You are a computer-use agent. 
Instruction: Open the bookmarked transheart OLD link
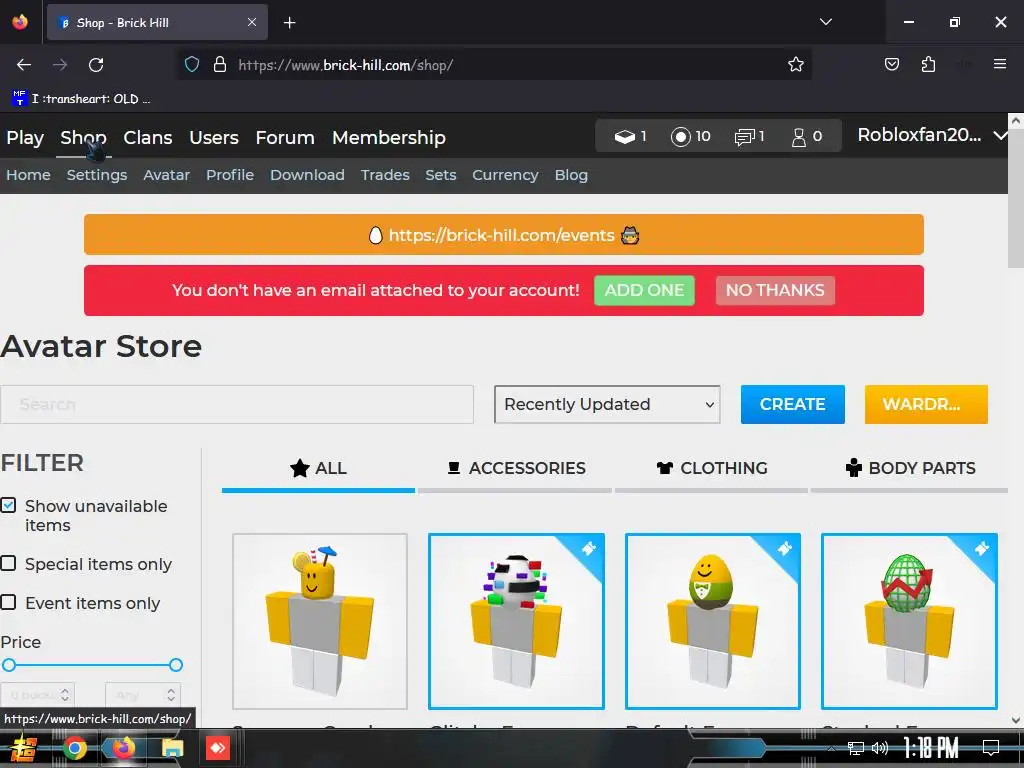click(x=82, y=99)
